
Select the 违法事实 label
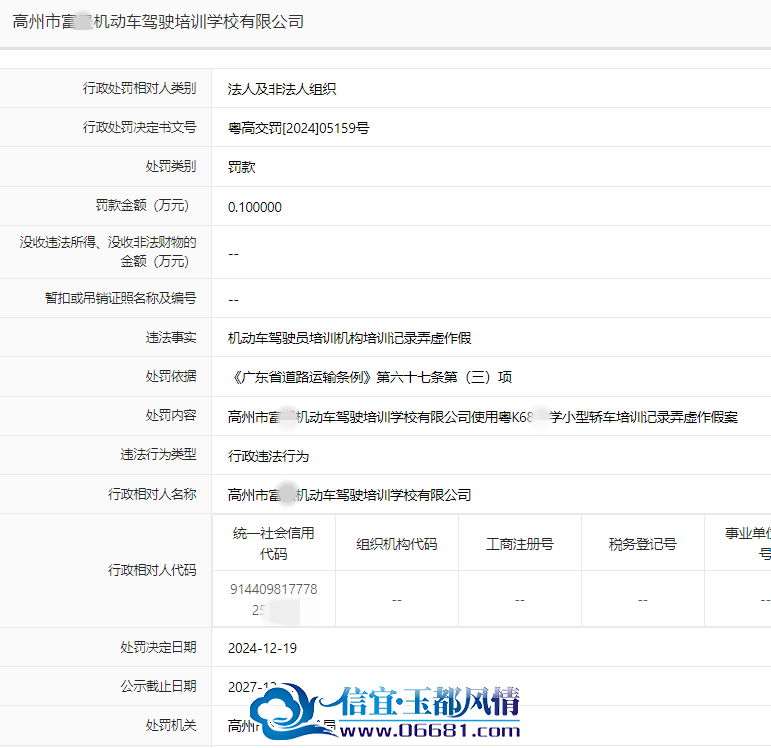coord(171,337)
